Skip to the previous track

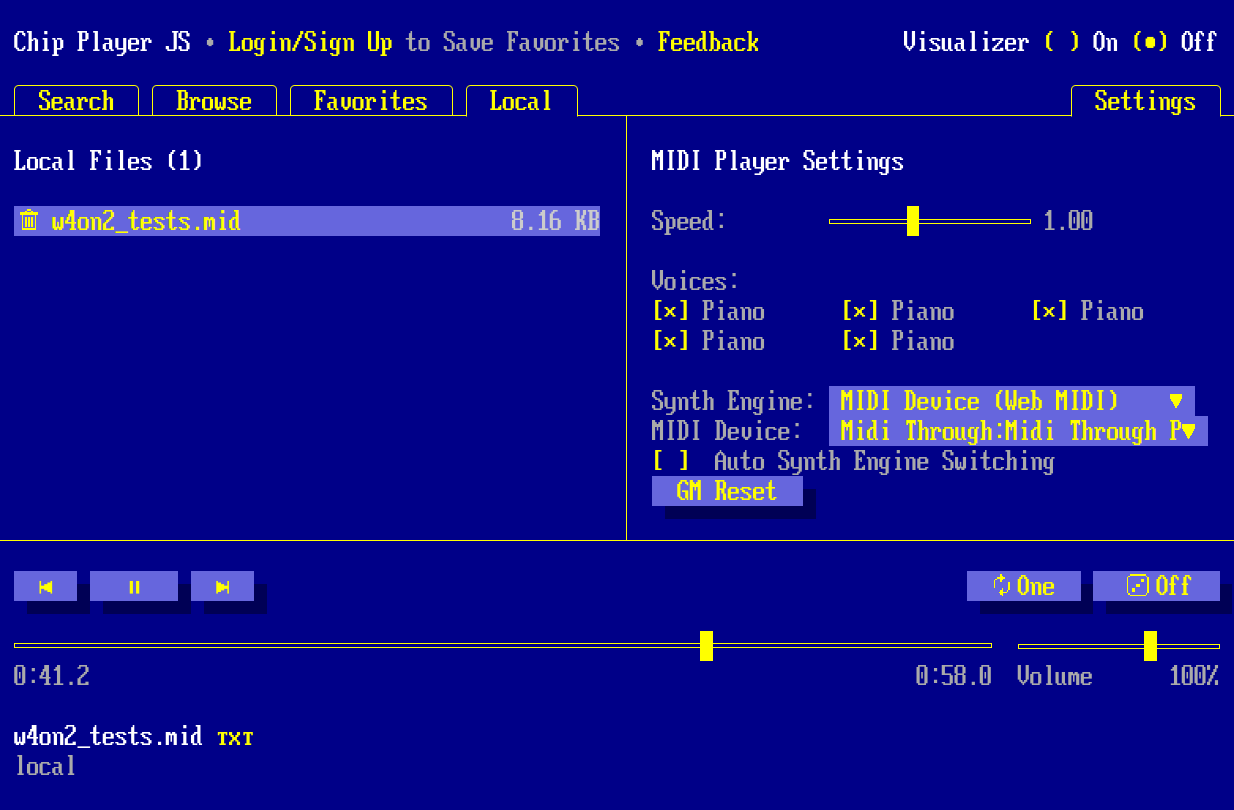45,587
